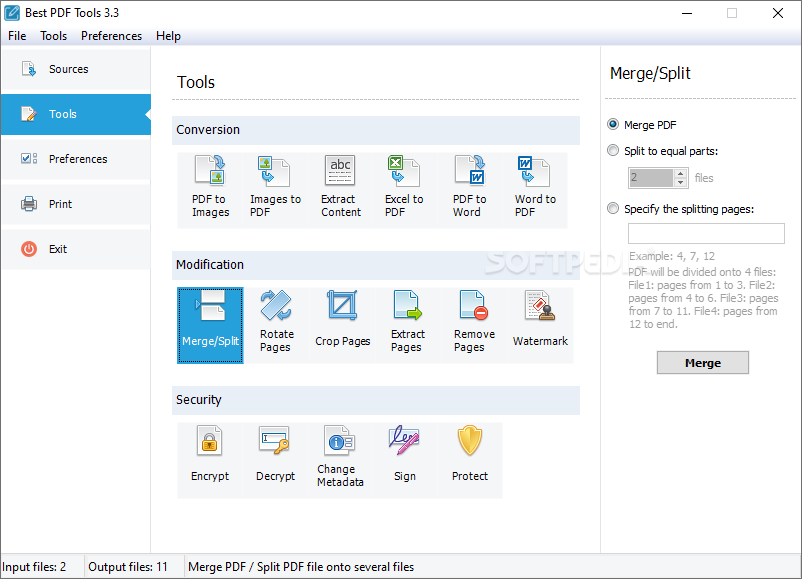Click the Output files: 11 status
Image resolution: width=802 pixels, height=579 pixels.
[128, 567]
